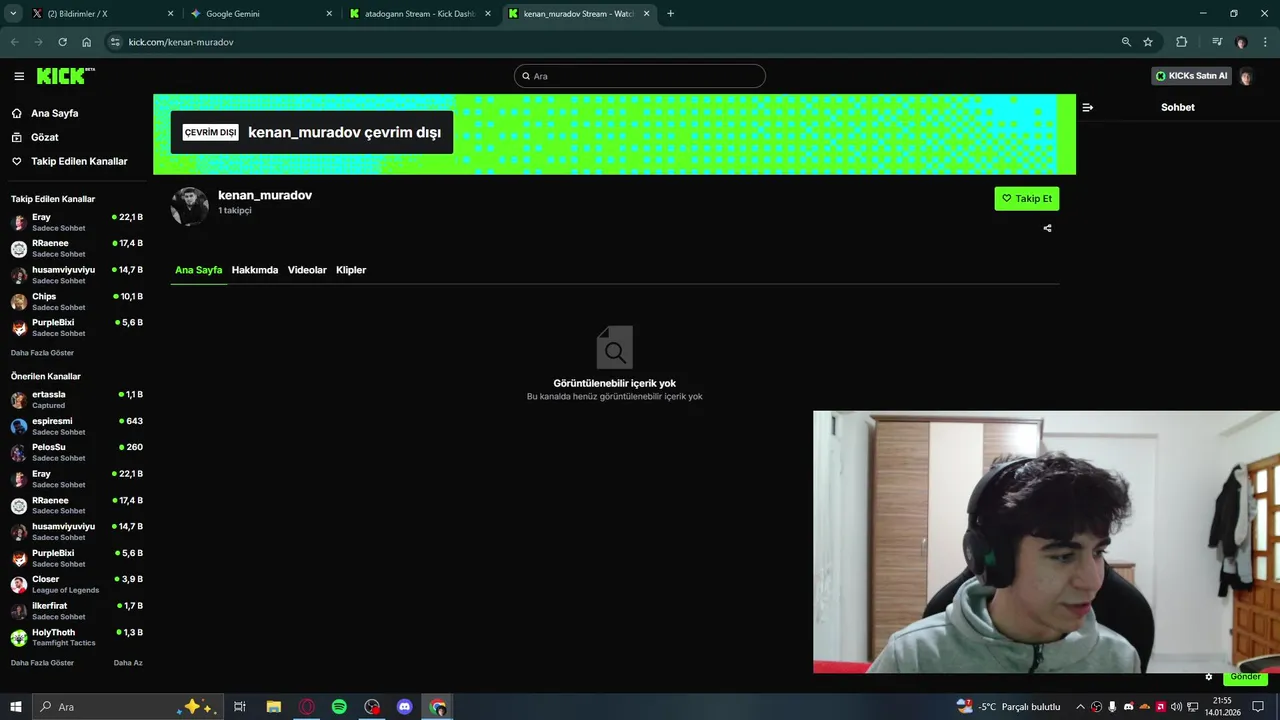Open chat settings gear icon
Image resolution: width=1280 pixels, height=720 pixels.
click(1208, 677)
